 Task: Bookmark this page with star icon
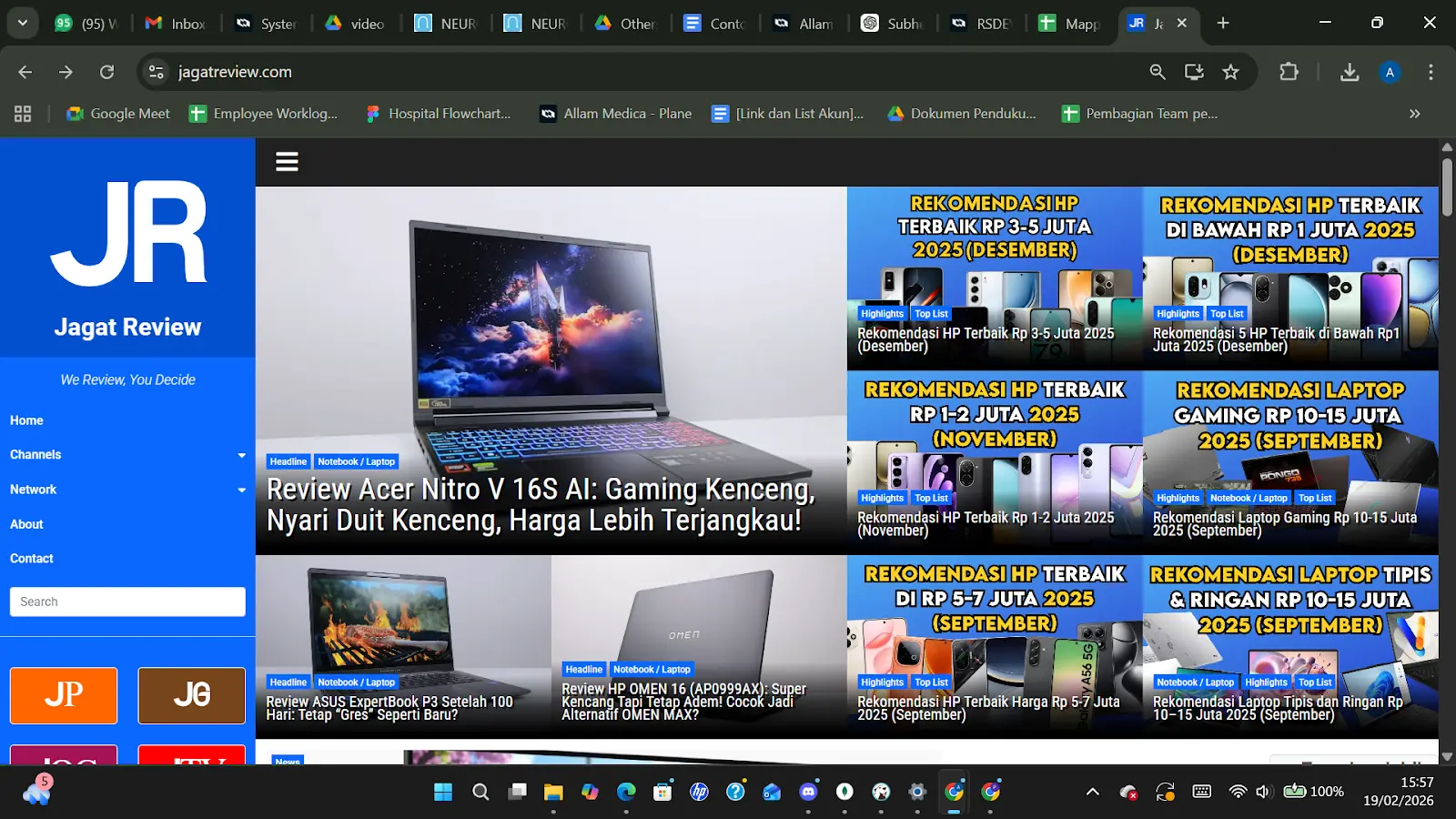click(x=1230, y=72)
